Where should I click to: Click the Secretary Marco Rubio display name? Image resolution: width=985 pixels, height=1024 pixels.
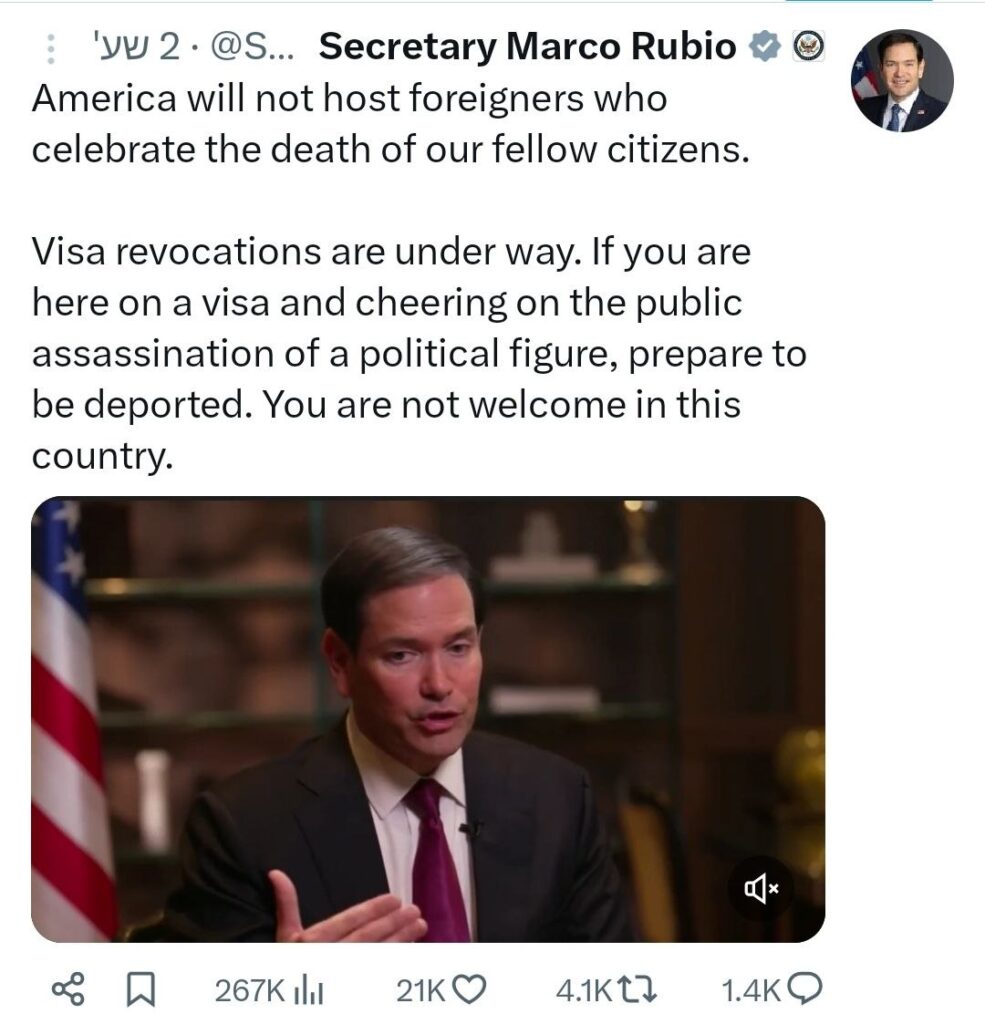pos(528,48)
